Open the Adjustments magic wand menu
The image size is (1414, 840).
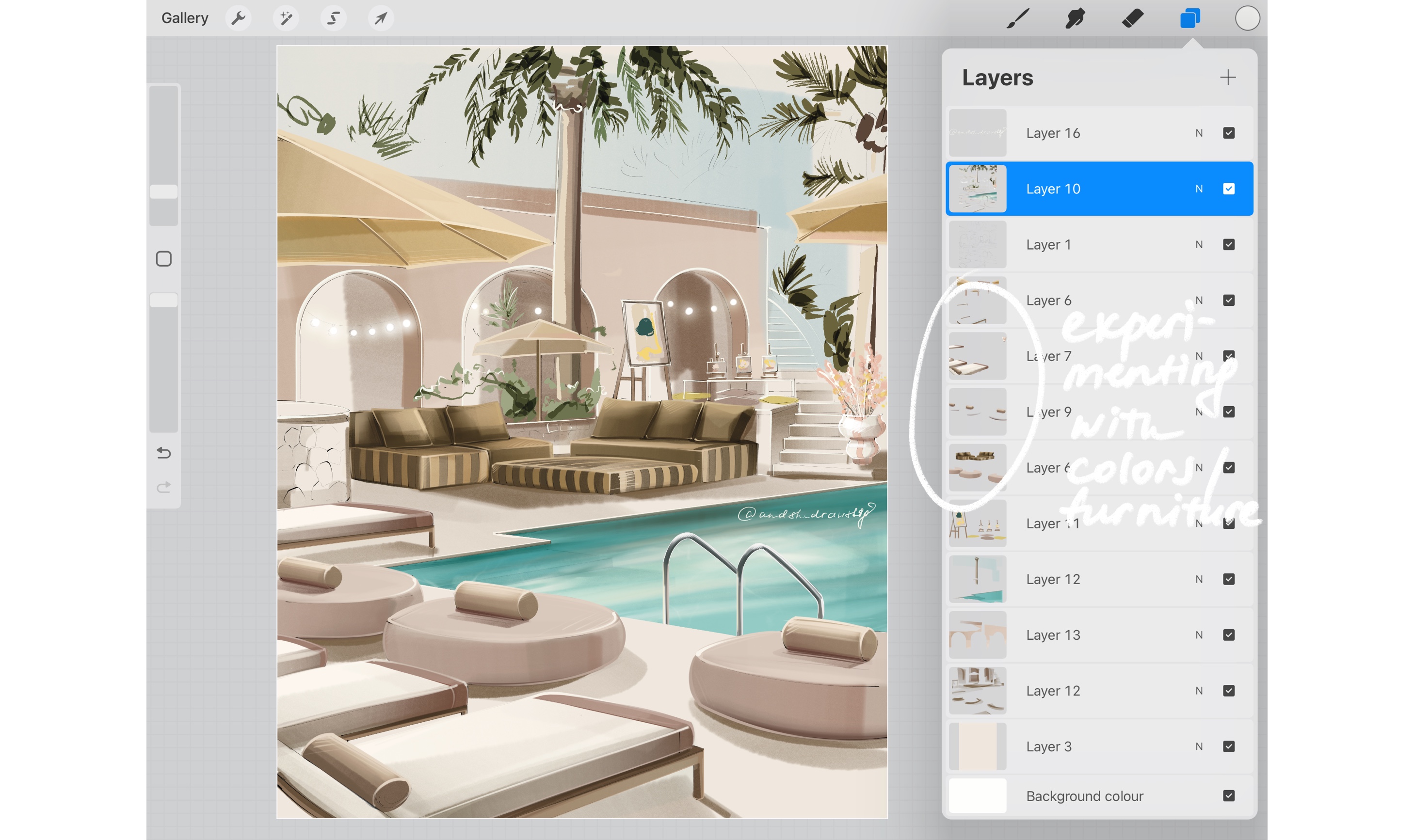[286, 18]
